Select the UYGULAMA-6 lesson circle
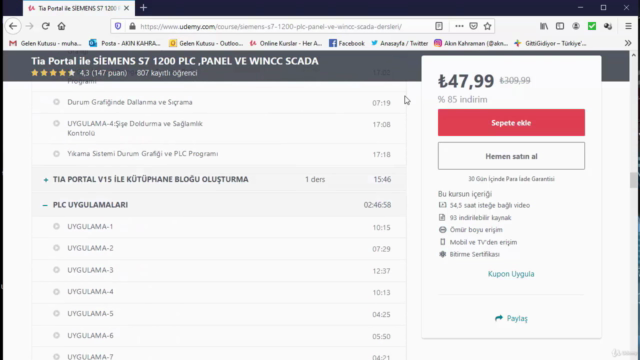This screenshot has height=360, width=640. click(x=56, y=335)
